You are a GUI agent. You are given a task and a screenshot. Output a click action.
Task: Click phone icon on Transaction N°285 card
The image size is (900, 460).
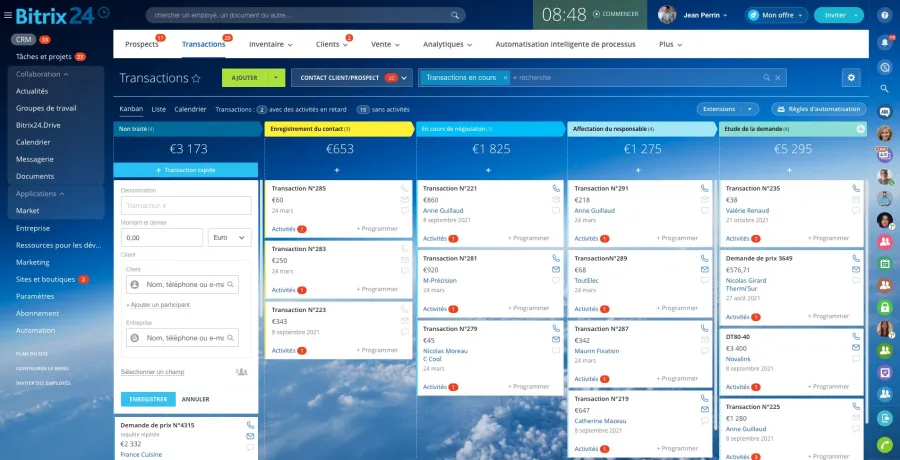point(405,188)
